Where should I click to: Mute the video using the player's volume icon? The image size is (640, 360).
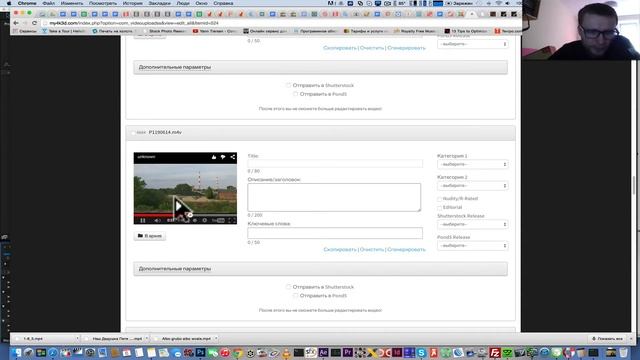(157, 220)
